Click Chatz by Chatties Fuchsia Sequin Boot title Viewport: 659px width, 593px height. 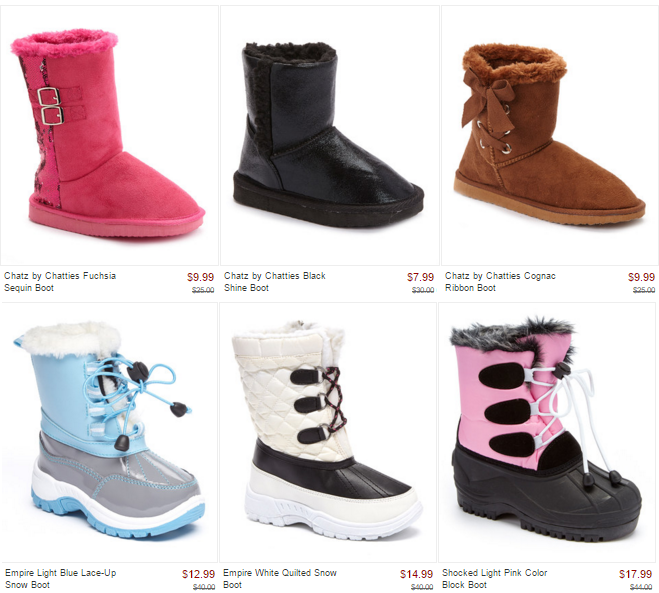coord(60,282)
